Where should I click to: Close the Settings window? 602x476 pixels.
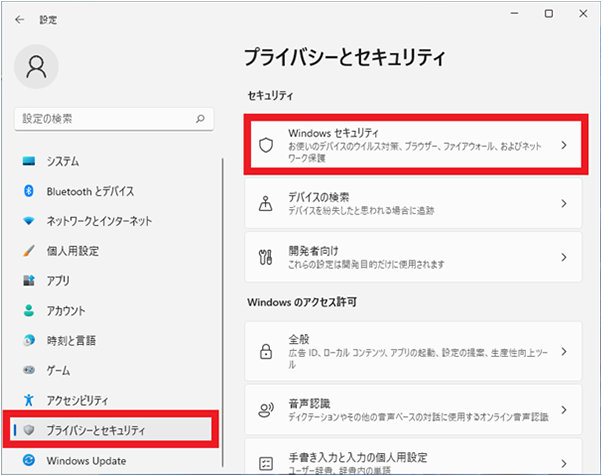[583, 13]
